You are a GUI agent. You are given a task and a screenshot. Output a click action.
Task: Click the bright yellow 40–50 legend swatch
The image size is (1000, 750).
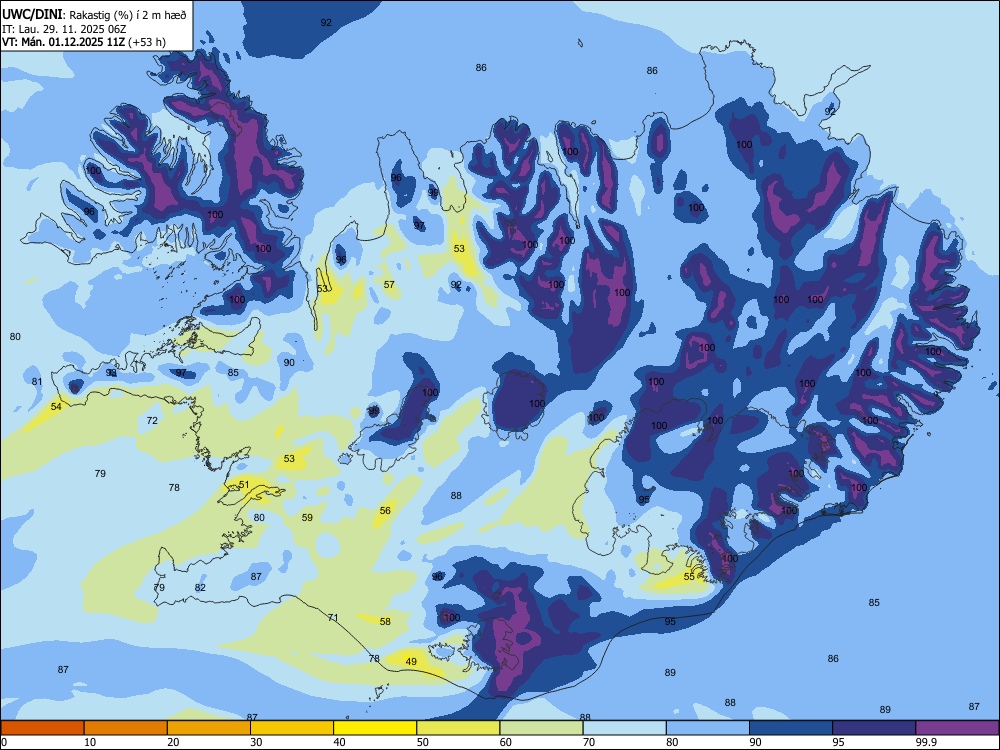click(x=375, y=728)
